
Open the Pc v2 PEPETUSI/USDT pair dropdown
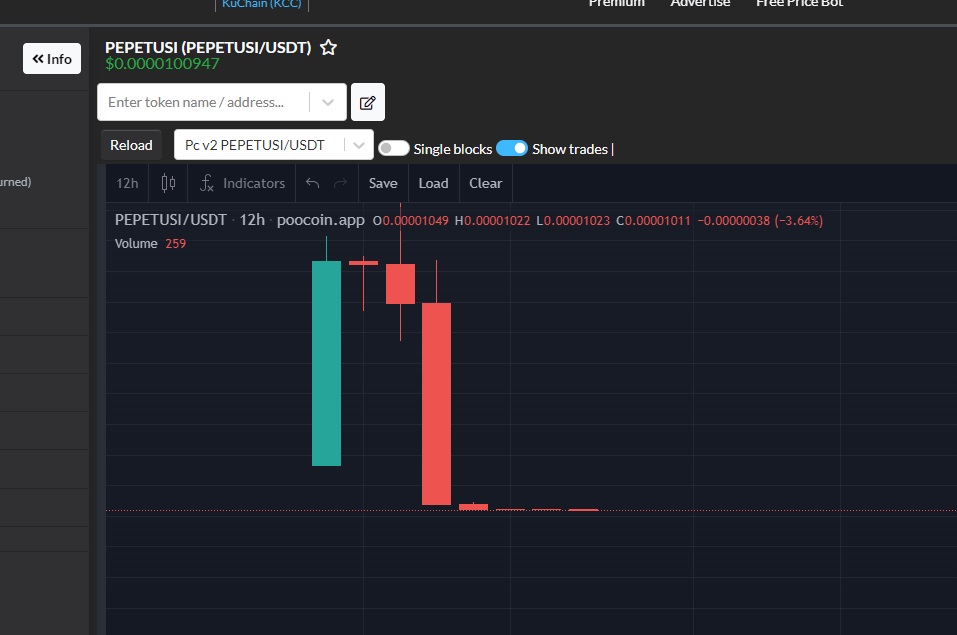click(273, 145)
